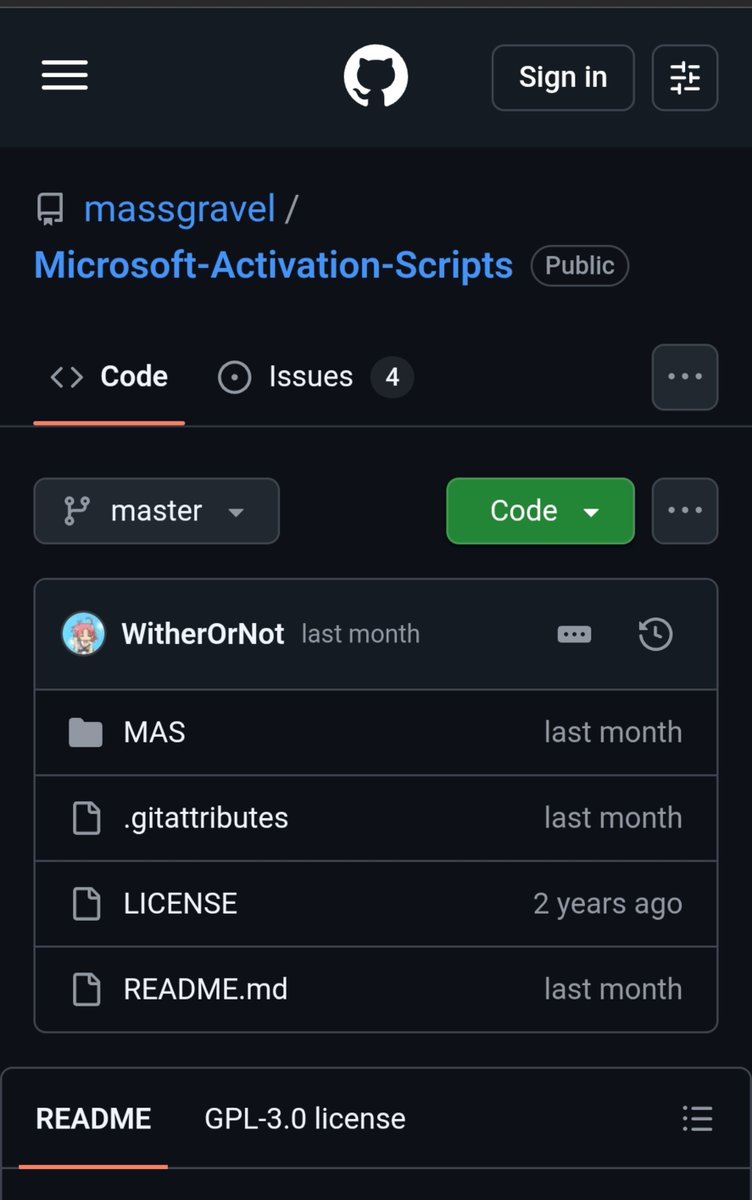752x1200 pixels.
Task: Expand the green Code download dropdown
Action: pos(540,511)
